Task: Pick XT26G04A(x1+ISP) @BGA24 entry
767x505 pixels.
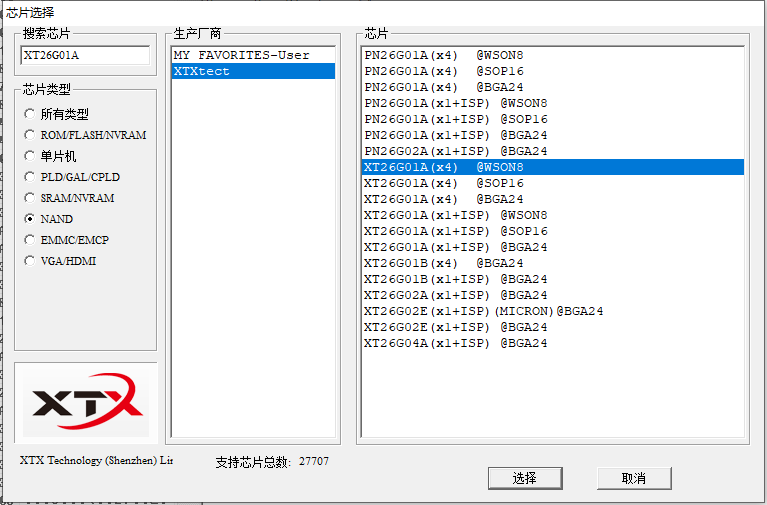Action: tap(455, 343)
